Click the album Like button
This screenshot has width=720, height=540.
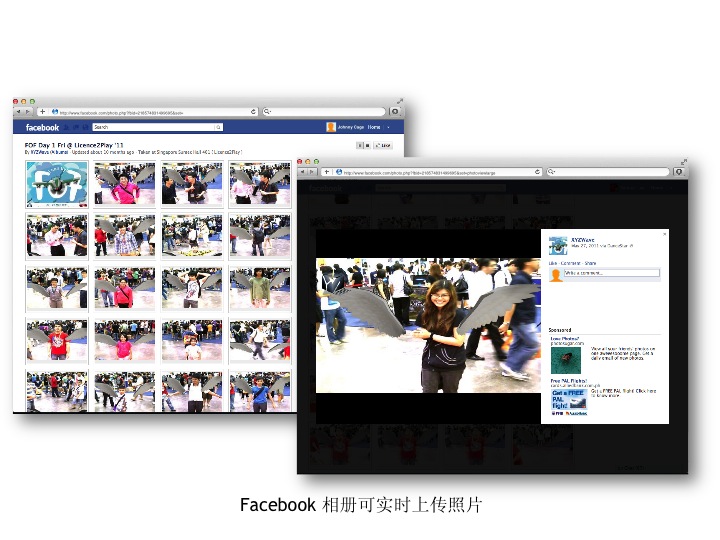coord(383,146)
